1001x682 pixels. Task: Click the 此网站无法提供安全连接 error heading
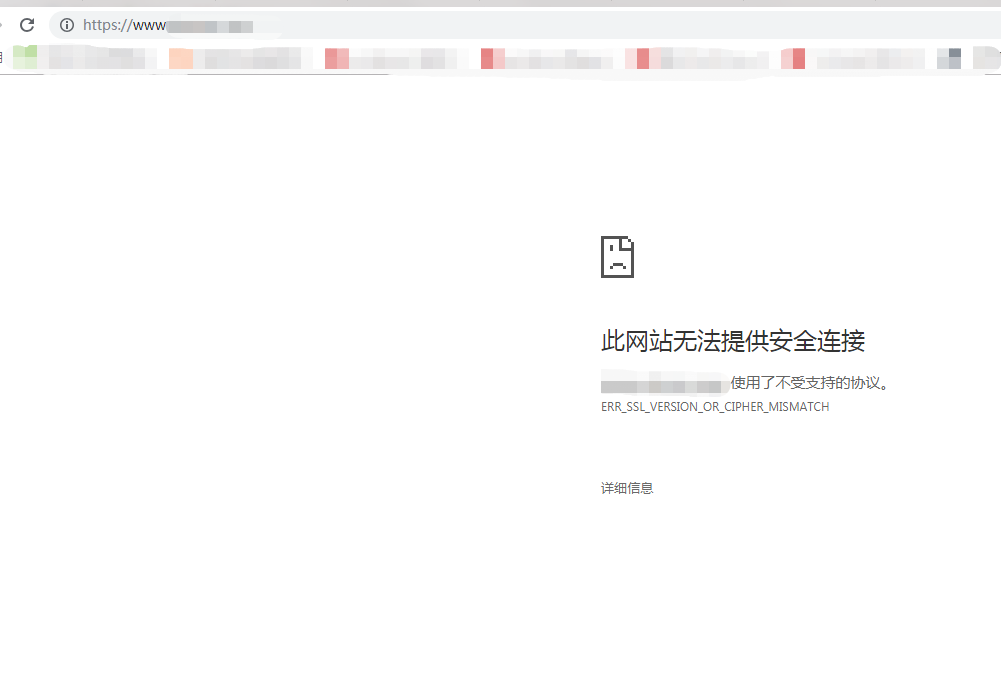tap(733, 341)
